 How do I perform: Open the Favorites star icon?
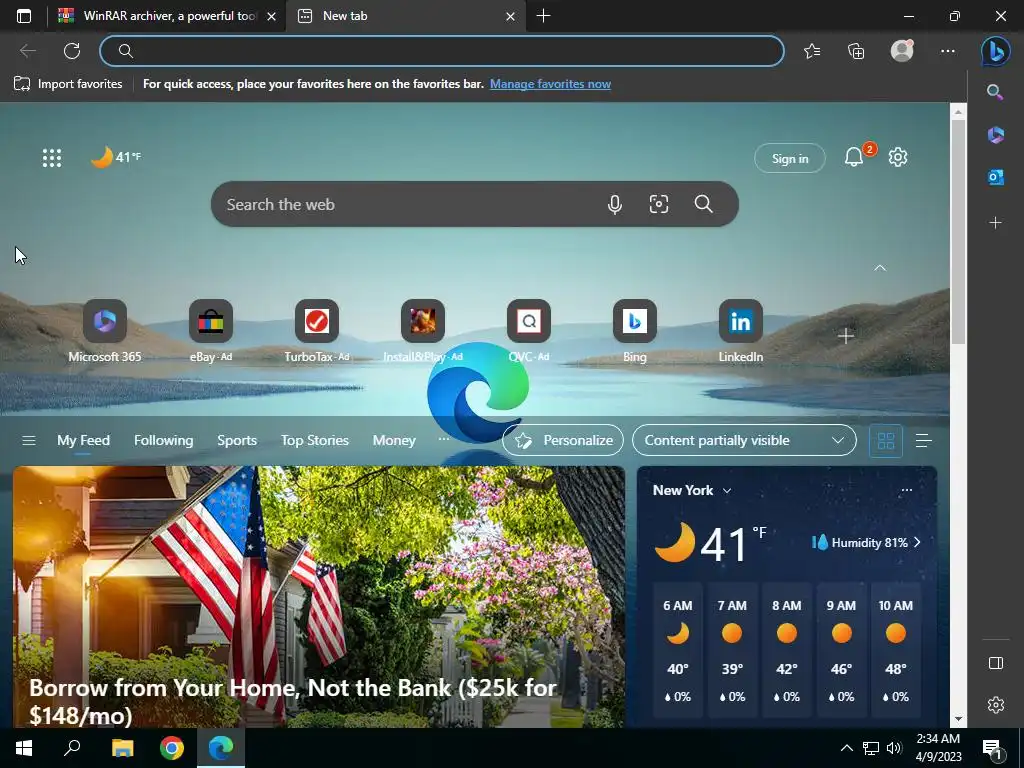pyautogui.click(x=812, y=51)
